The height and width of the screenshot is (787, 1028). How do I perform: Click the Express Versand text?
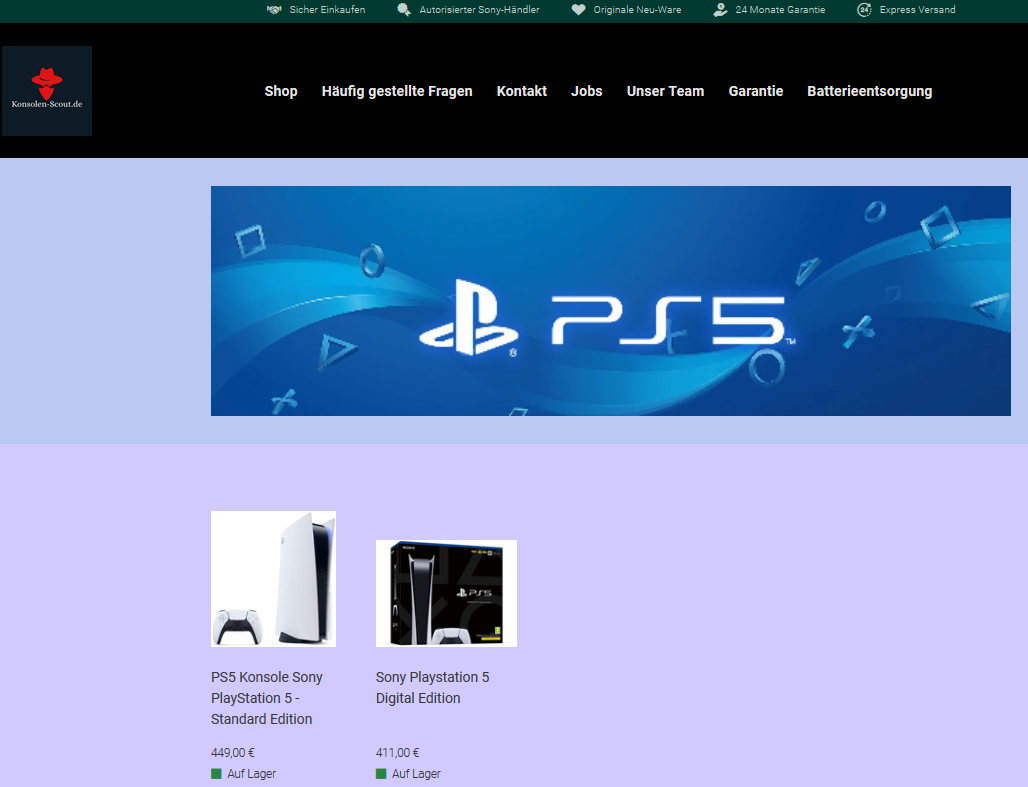pos(917,10)
